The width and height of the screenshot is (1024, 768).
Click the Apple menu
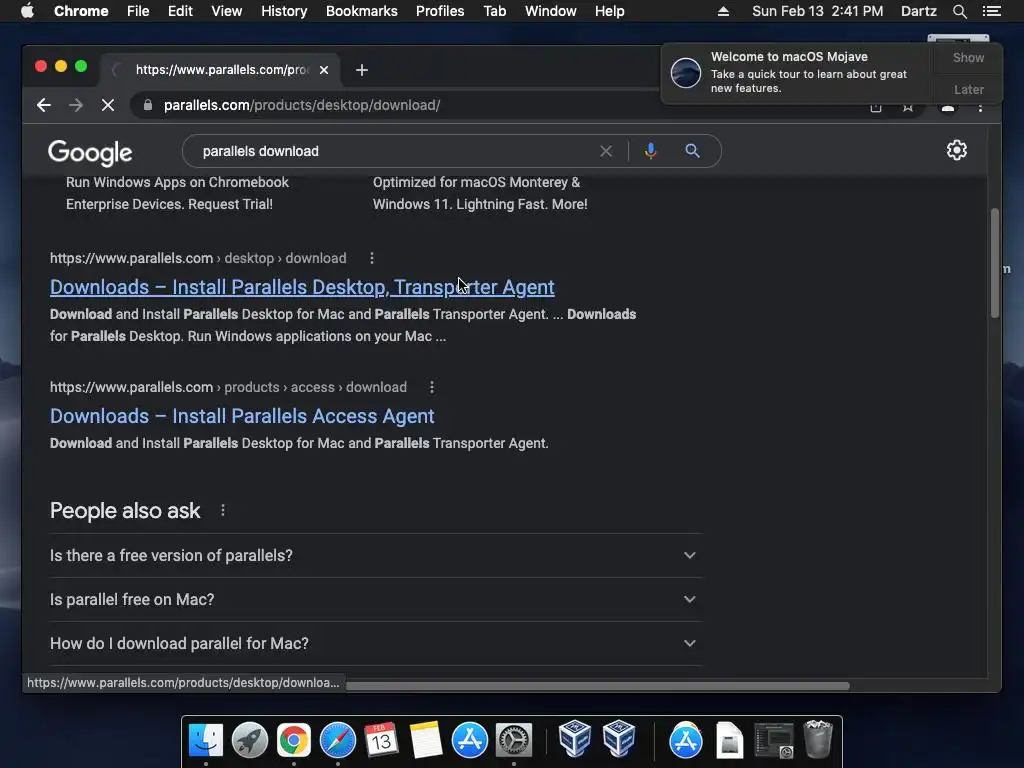tap(27, 11)
